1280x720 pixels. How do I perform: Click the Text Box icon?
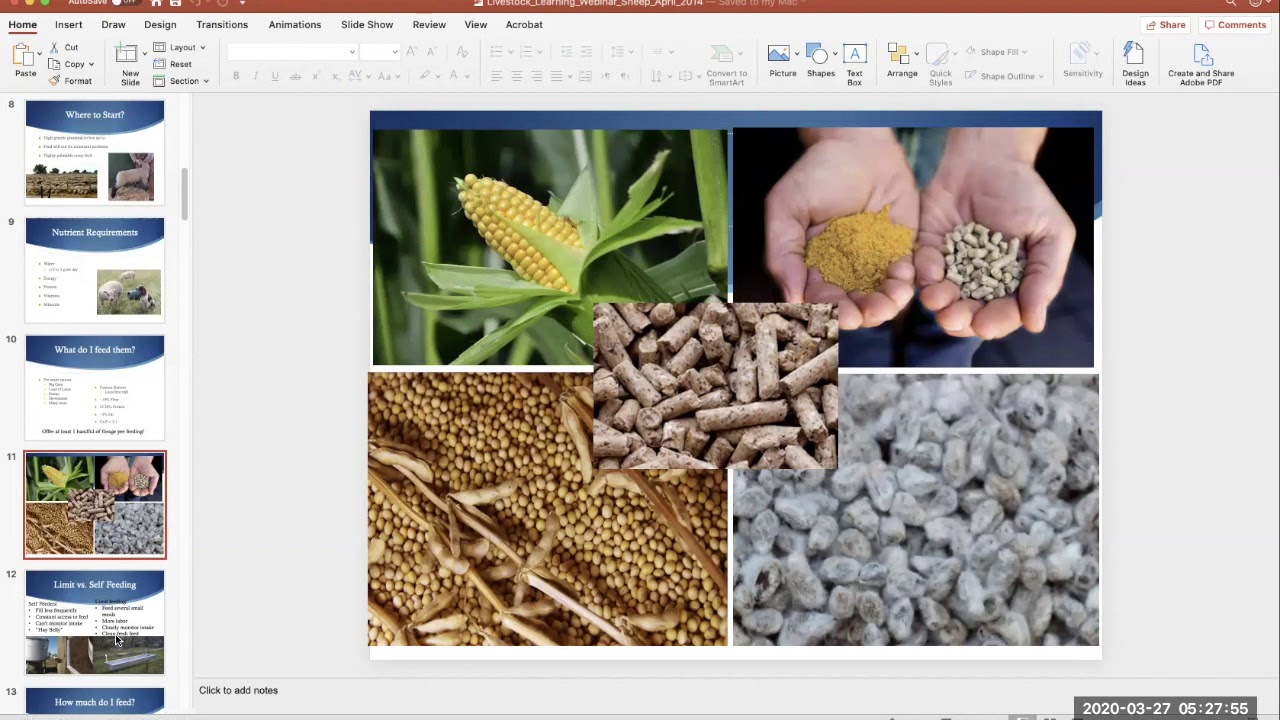tap(855, 54)
